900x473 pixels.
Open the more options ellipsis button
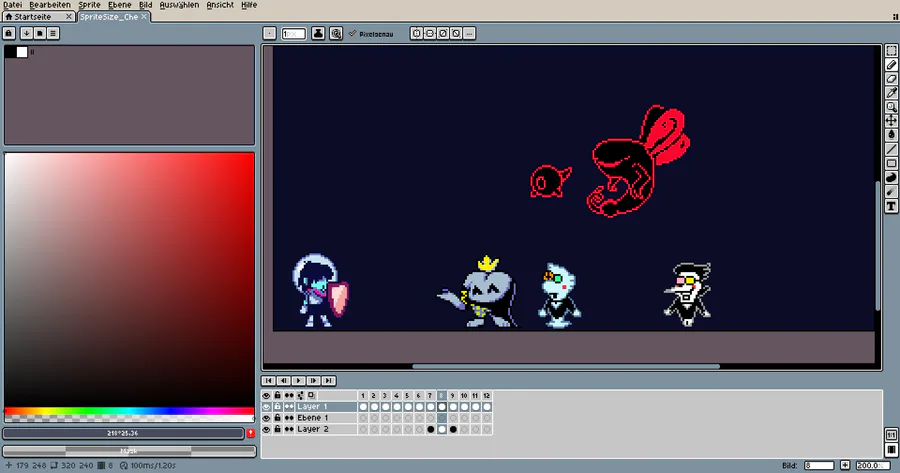tap(470, 33)
